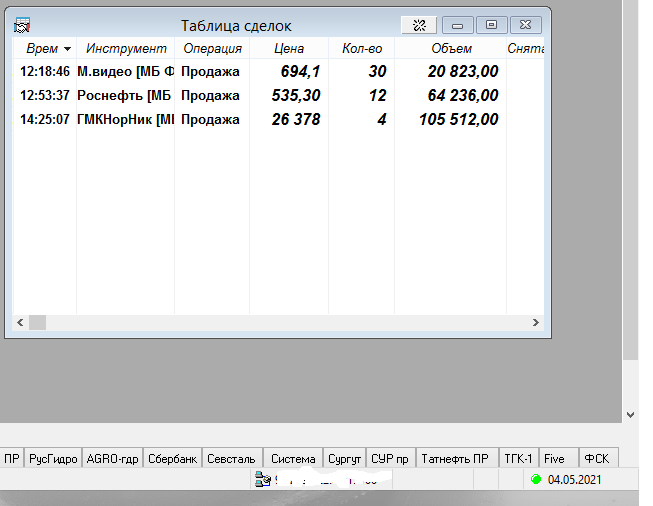
Task: Click Продажа in the М.видео row
Action: [x=210, y=72]
